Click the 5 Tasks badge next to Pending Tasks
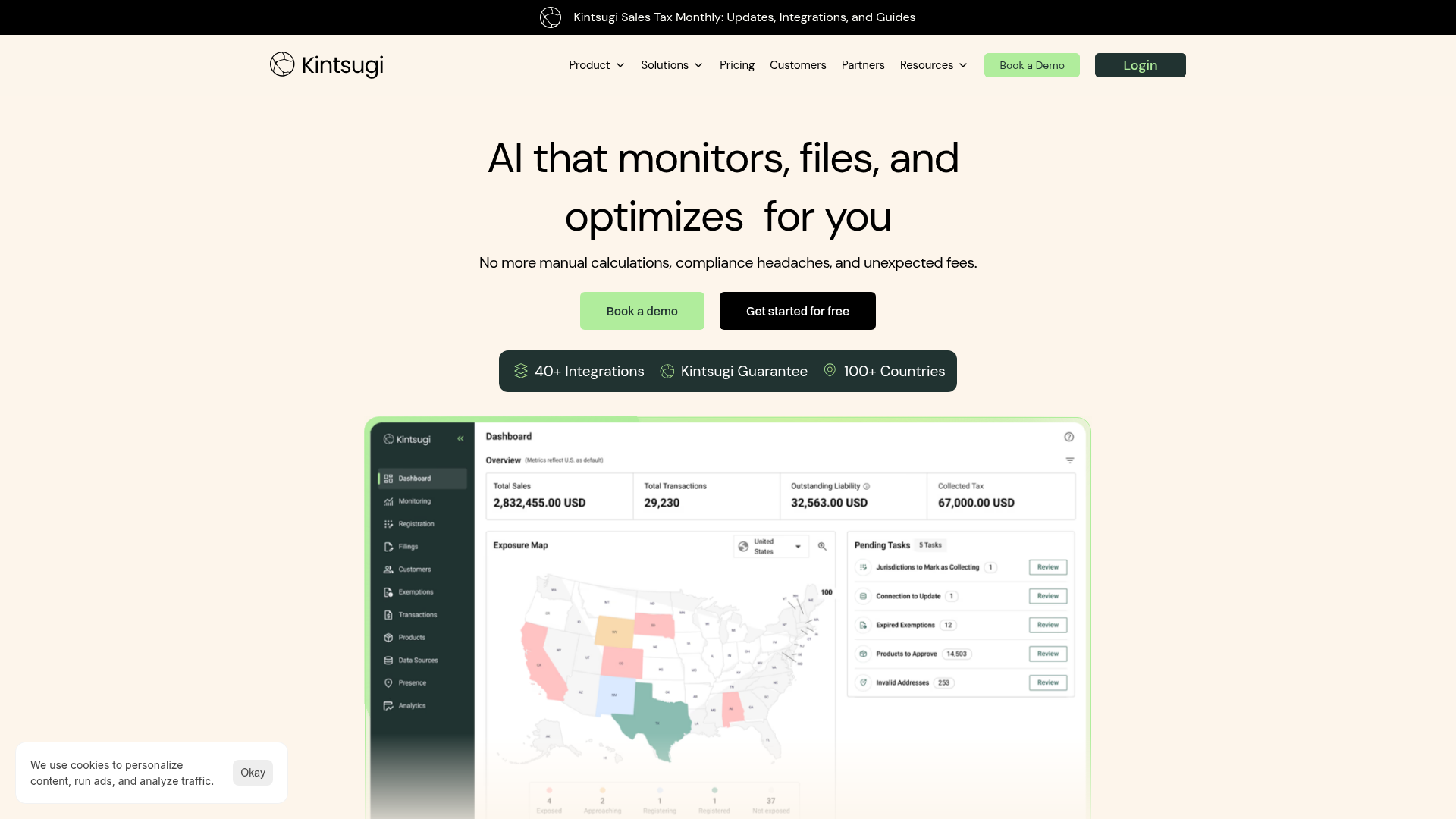Screen dimensions: 1456x819 (930, 545)
